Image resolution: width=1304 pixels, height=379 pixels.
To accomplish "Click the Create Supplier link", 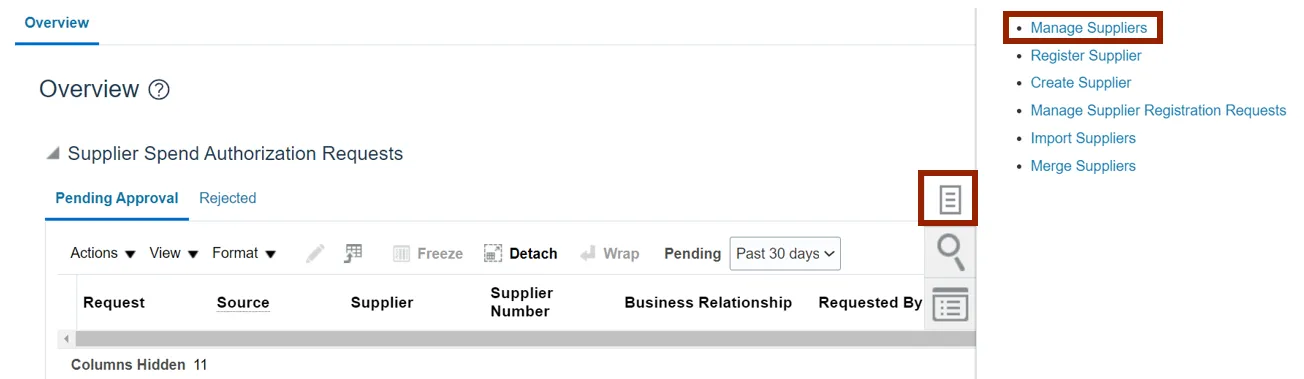I will [1081, 83].
